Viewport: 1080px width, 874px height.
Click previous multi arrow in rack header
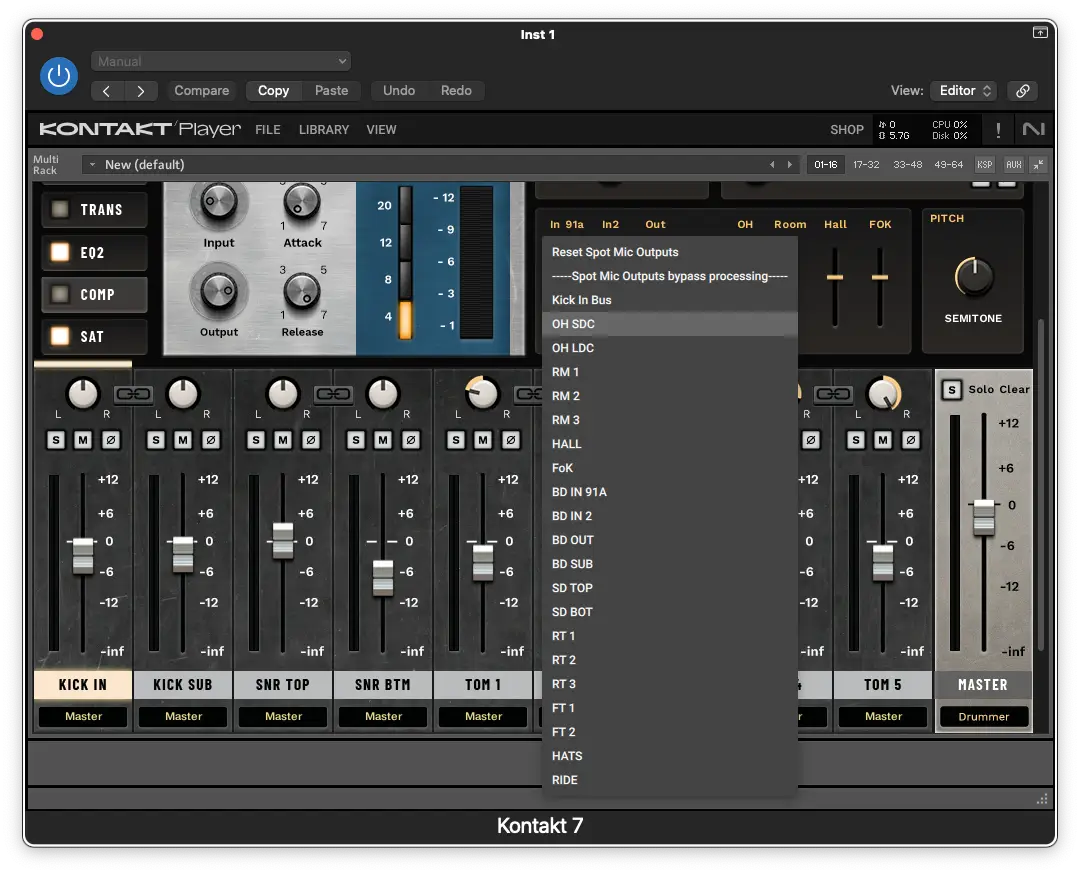tap(772, 165)
